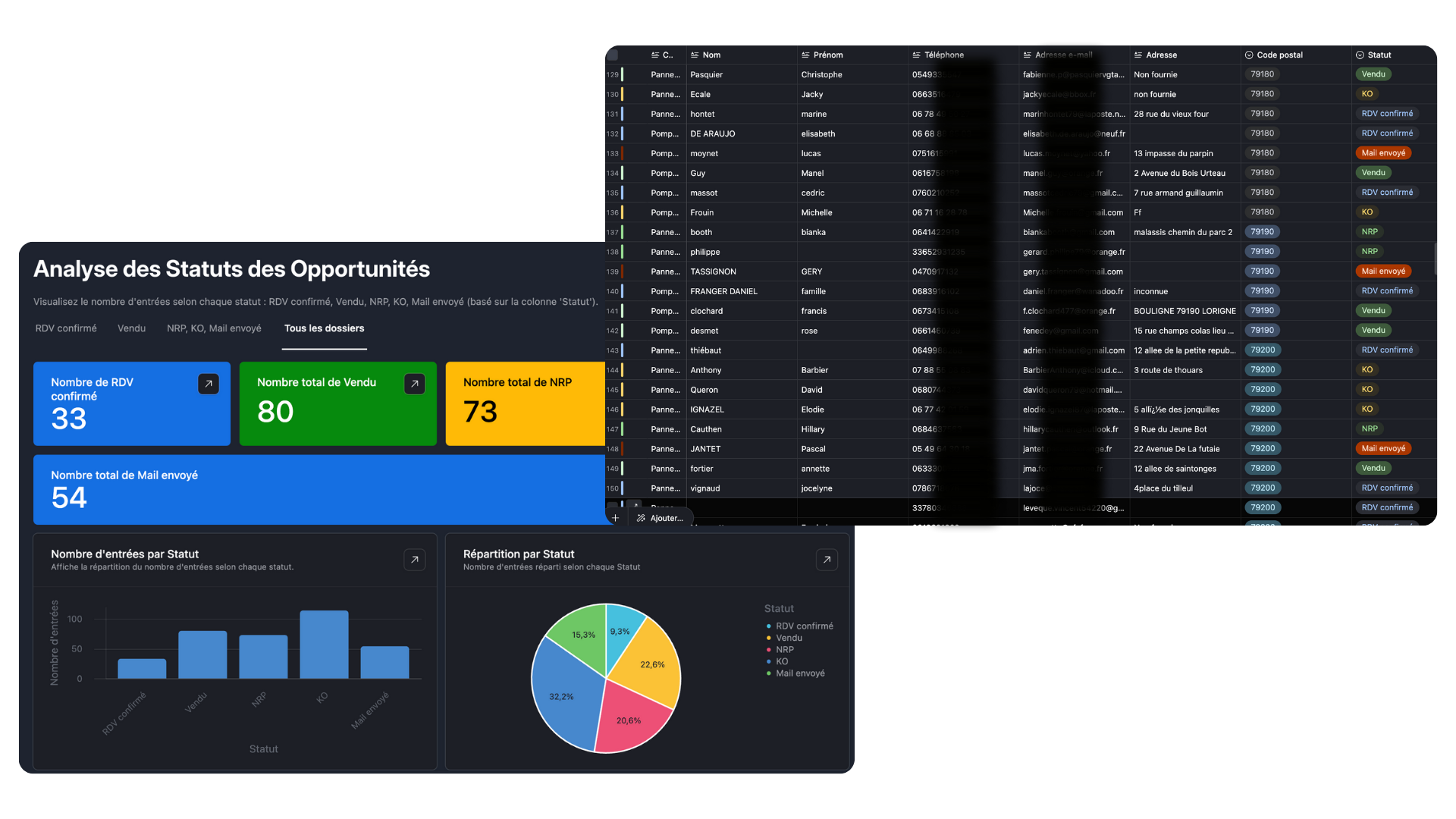Screen dimensions: 1456x819
Task: Expand the Nombre total de Vendu card
Action: 415,384
